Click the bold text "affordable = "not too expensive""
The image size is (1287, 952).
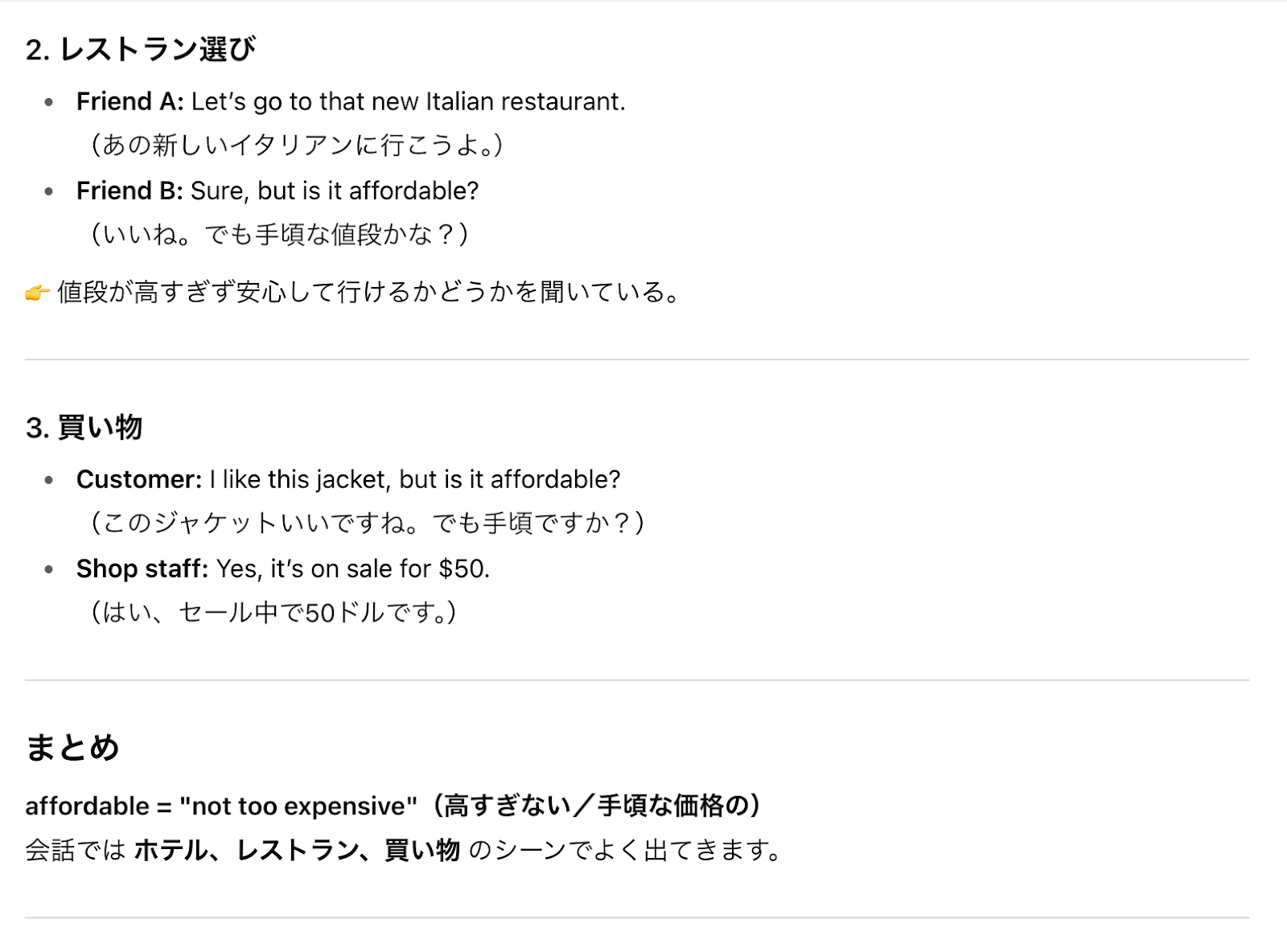(x=221, y=806)
